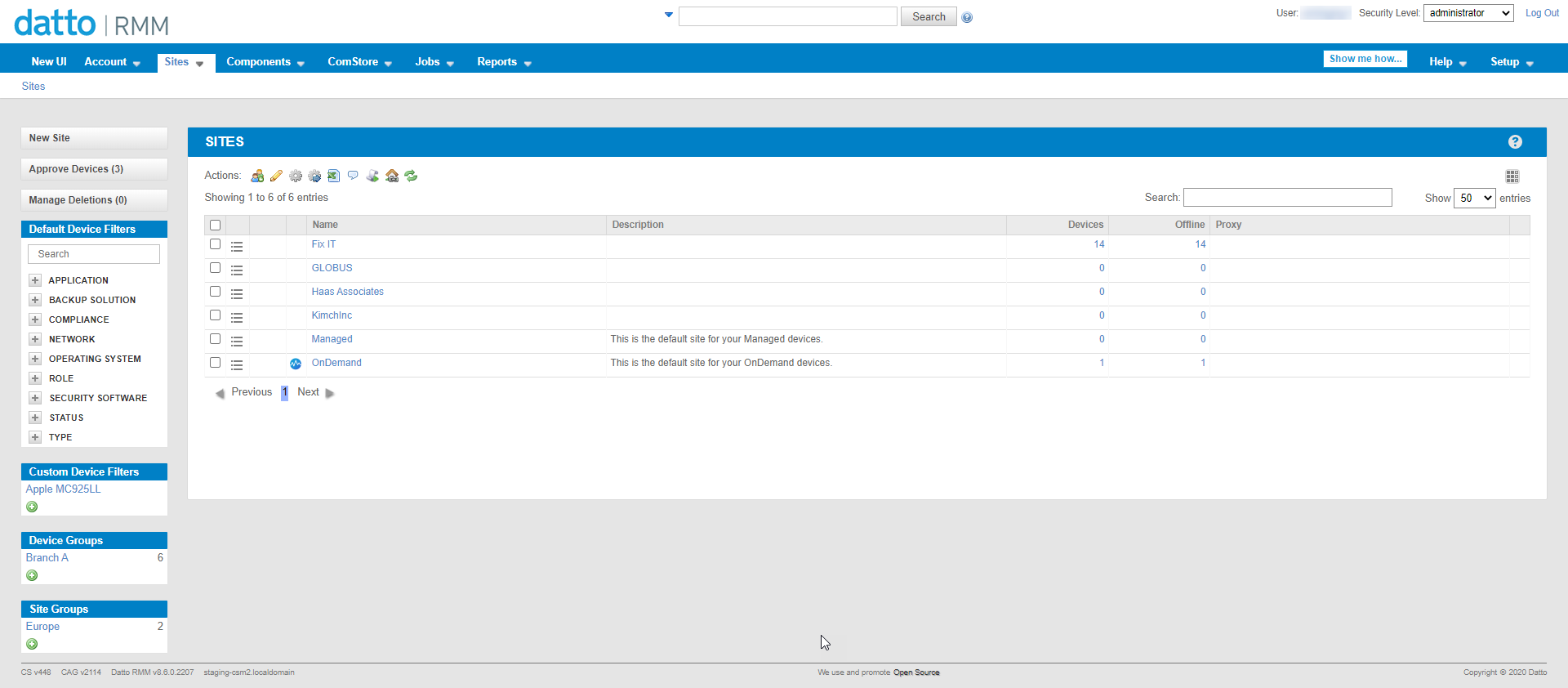The image size is (1568, 688).
Task: Click the scroll with play arrow icon
Action: click(372, 176)
